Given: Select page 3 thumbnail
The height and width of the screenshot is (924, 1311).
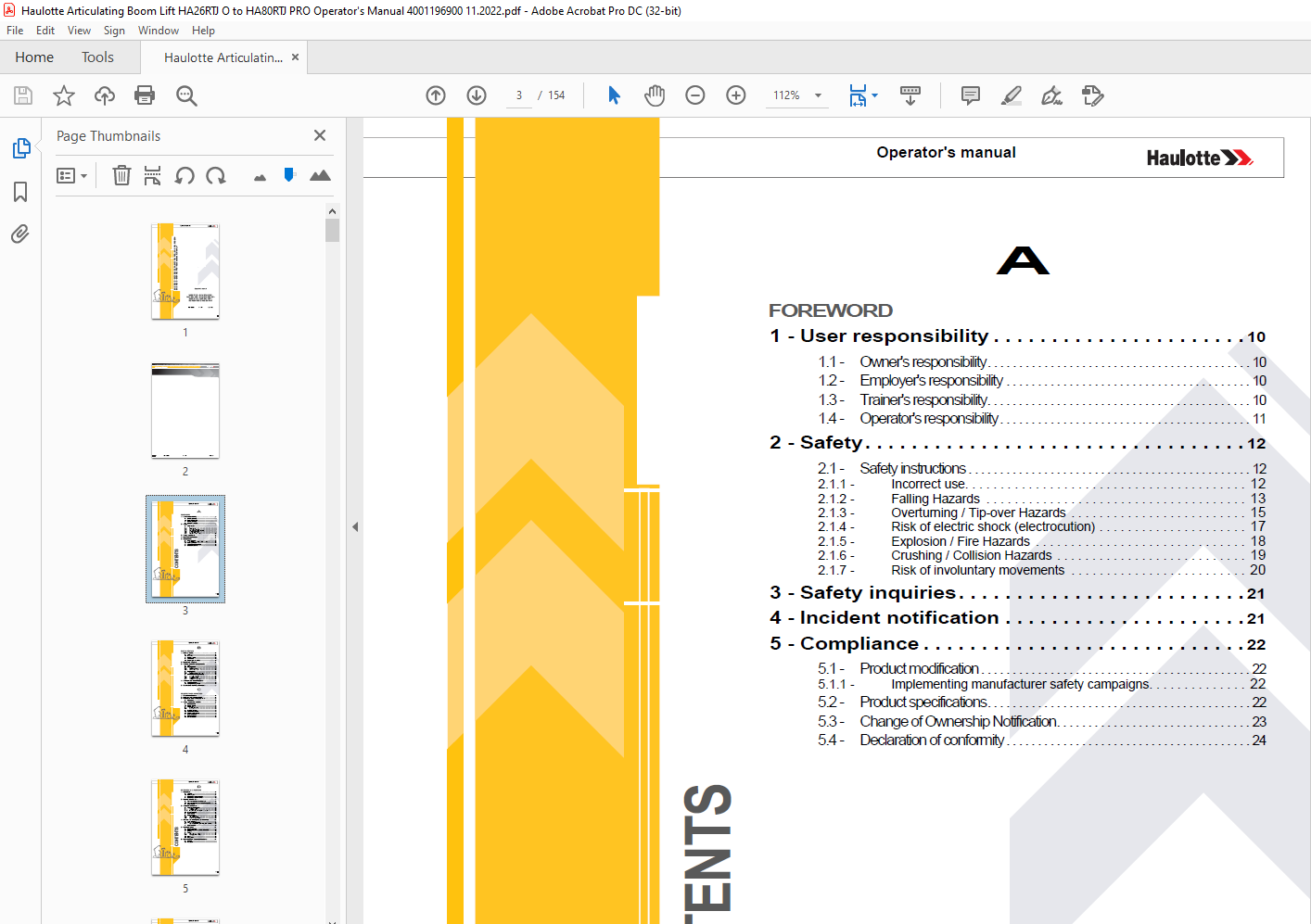Looking at the screenshot, I should coord(185,550).
